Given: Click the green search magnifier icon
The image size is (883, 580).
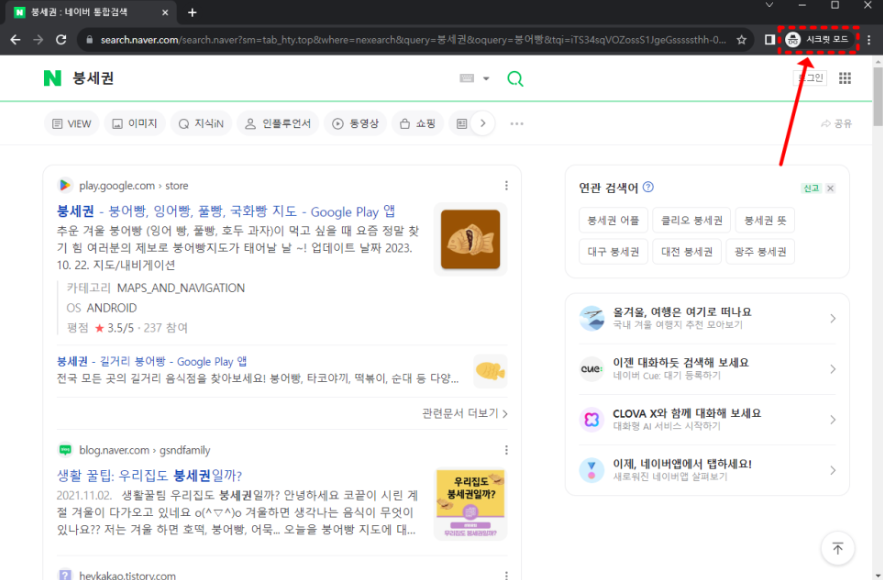Looking at the screenshot, I should click(515, 78).
